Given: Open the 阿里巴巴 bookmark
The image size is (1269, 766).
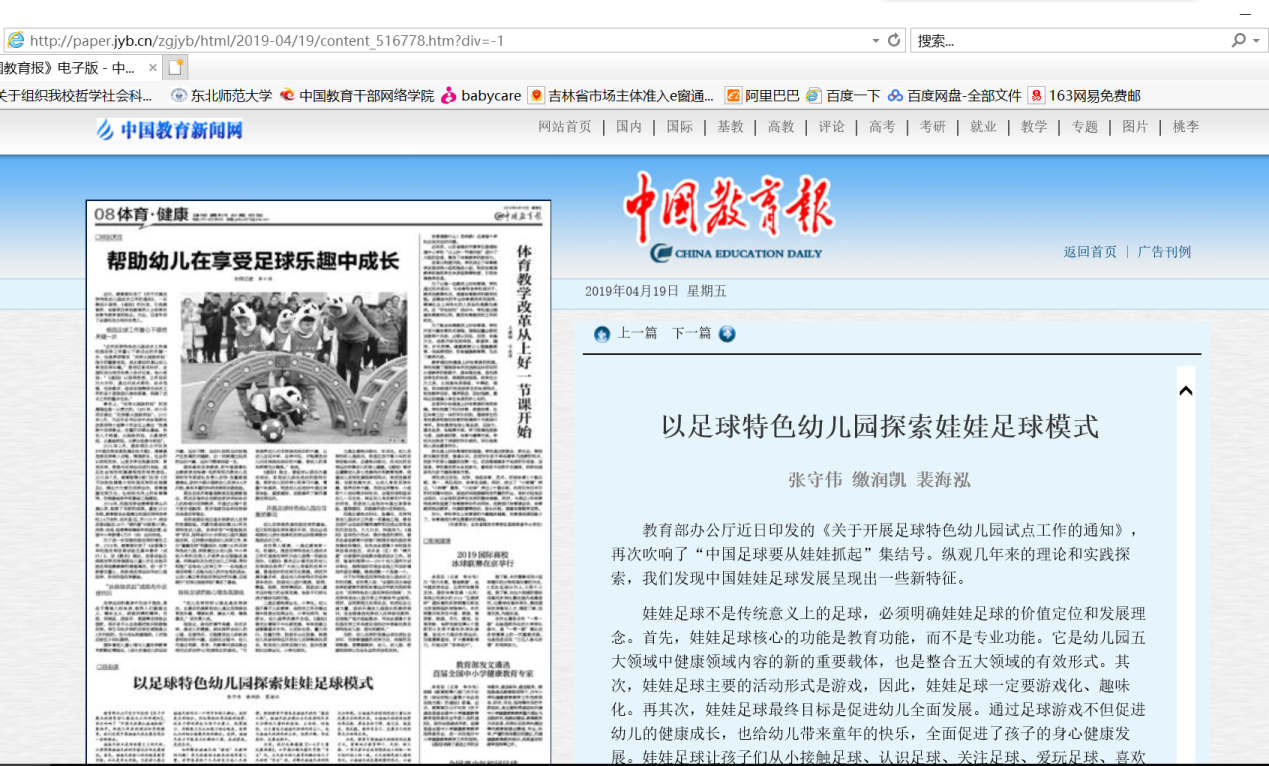Looking at the screenshot, I should pos(762,96).
